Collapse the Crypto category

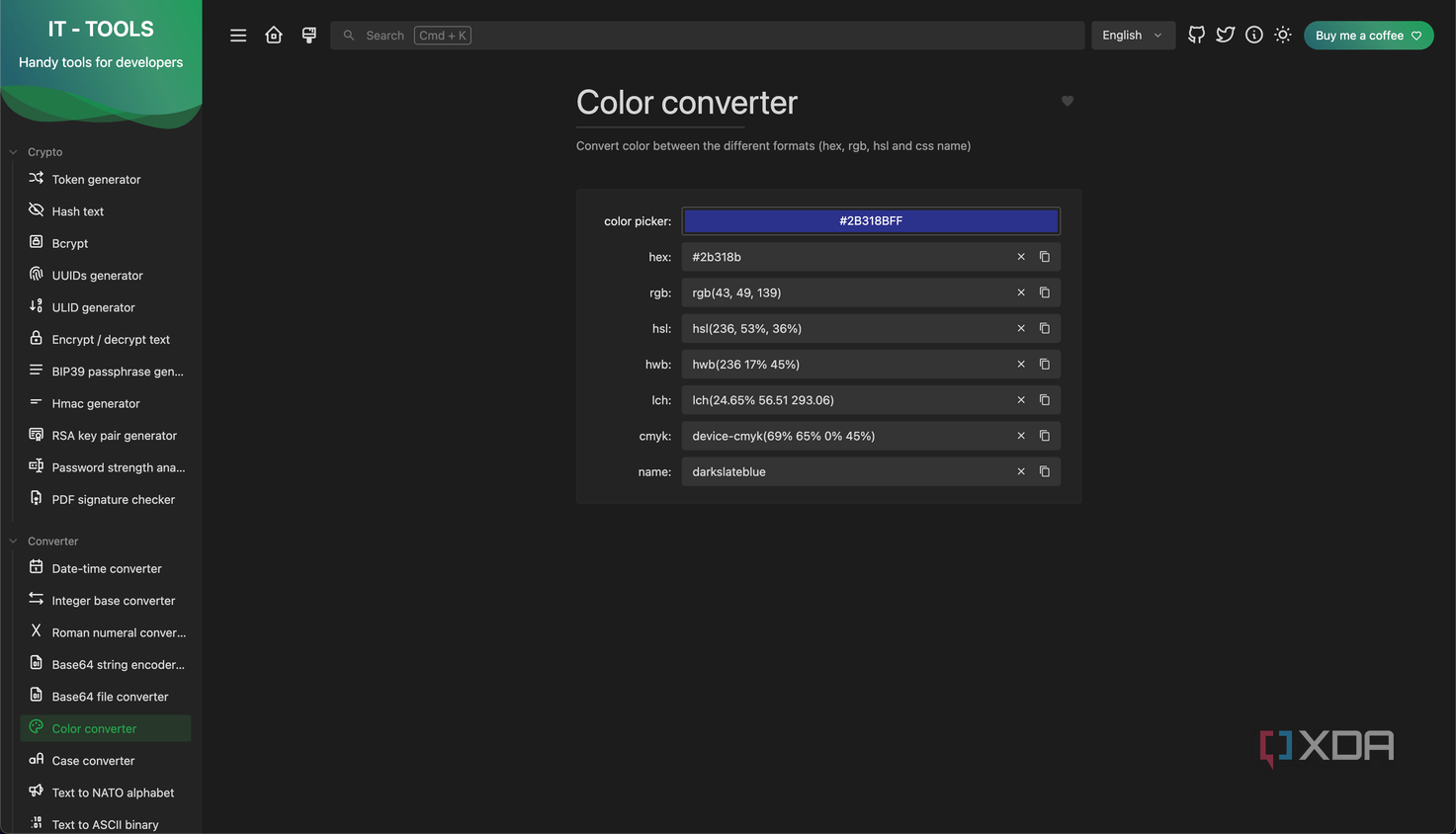(x=36, y=152)
